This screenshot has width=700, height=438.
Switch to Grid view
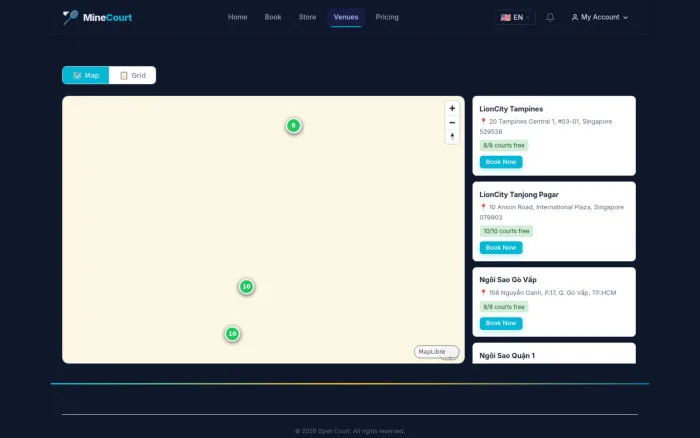click(x=133, y=75)
